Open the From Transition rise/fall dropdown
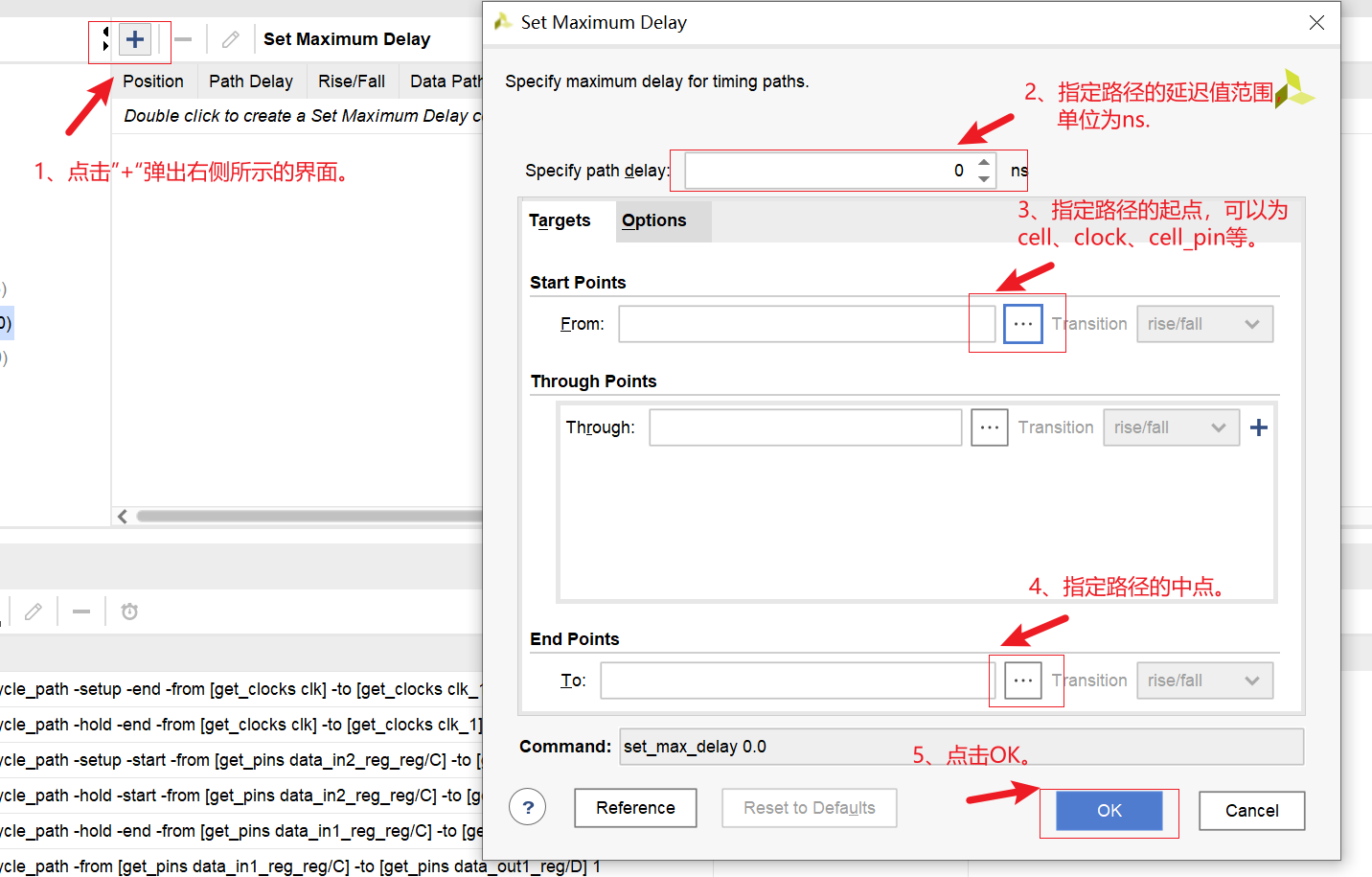Screen dimensions: 1372x877 (x=1205, y=324)
